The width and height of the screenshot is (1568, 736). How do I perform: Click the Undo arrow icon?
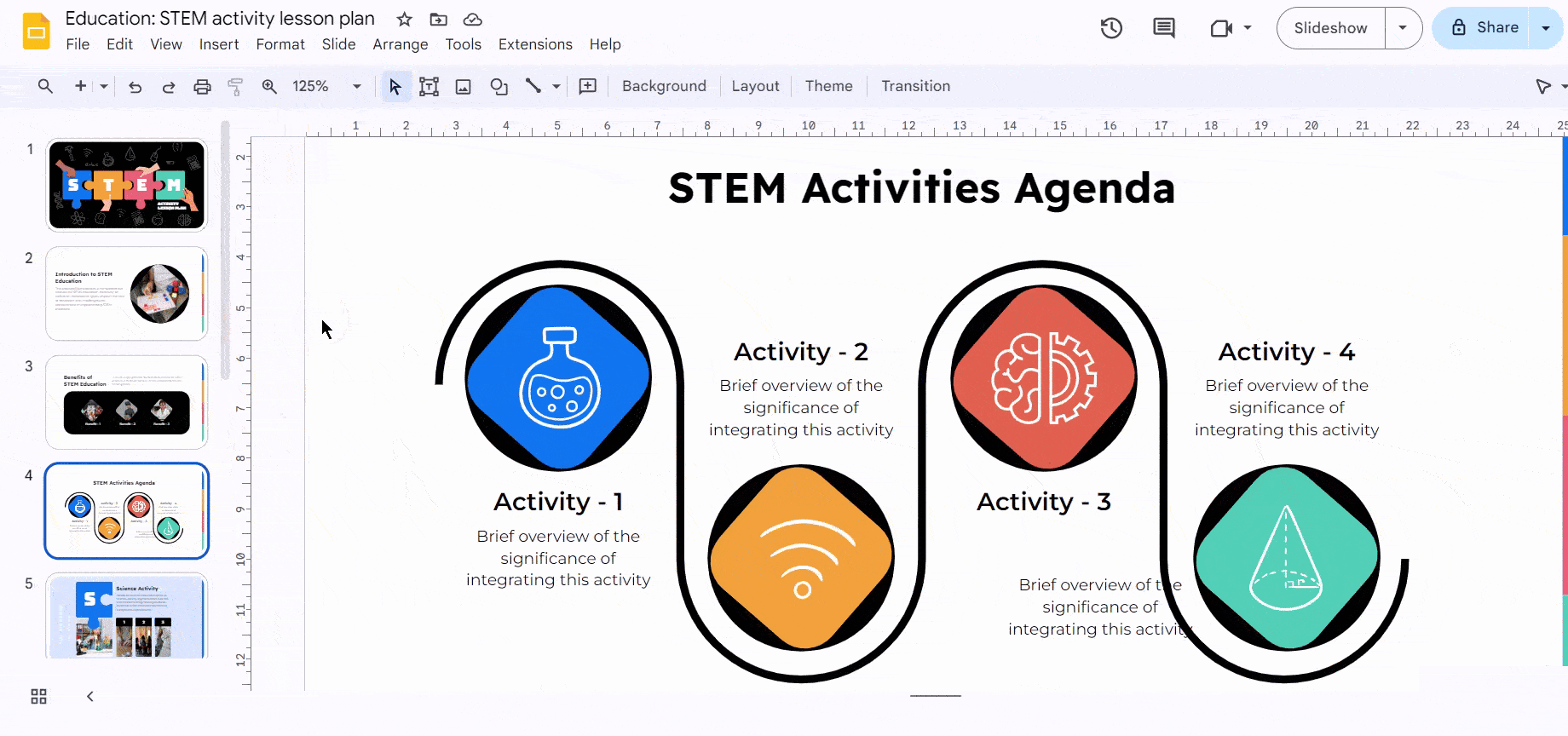tap(135, 86)
